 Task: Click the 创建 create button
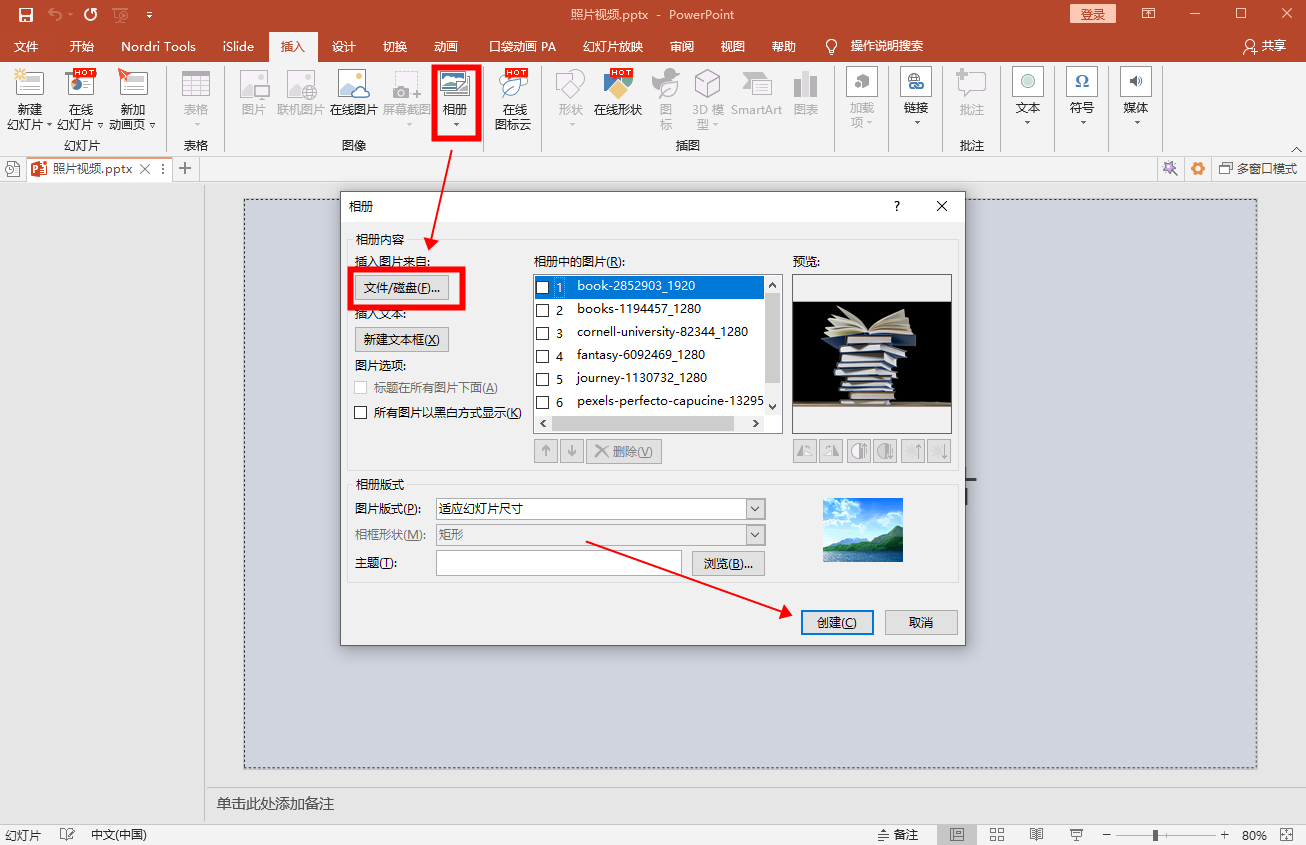click(x=837, y=622)
